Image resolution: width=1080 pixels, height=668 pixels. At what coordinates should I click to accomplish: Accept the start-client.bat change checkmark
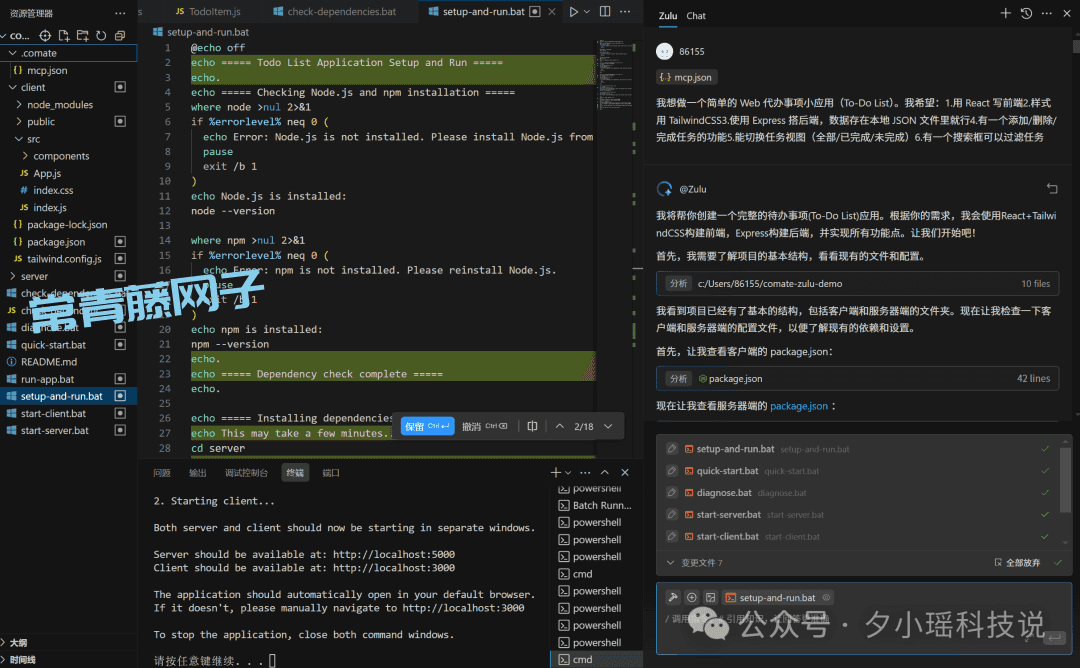point(1045,536)
